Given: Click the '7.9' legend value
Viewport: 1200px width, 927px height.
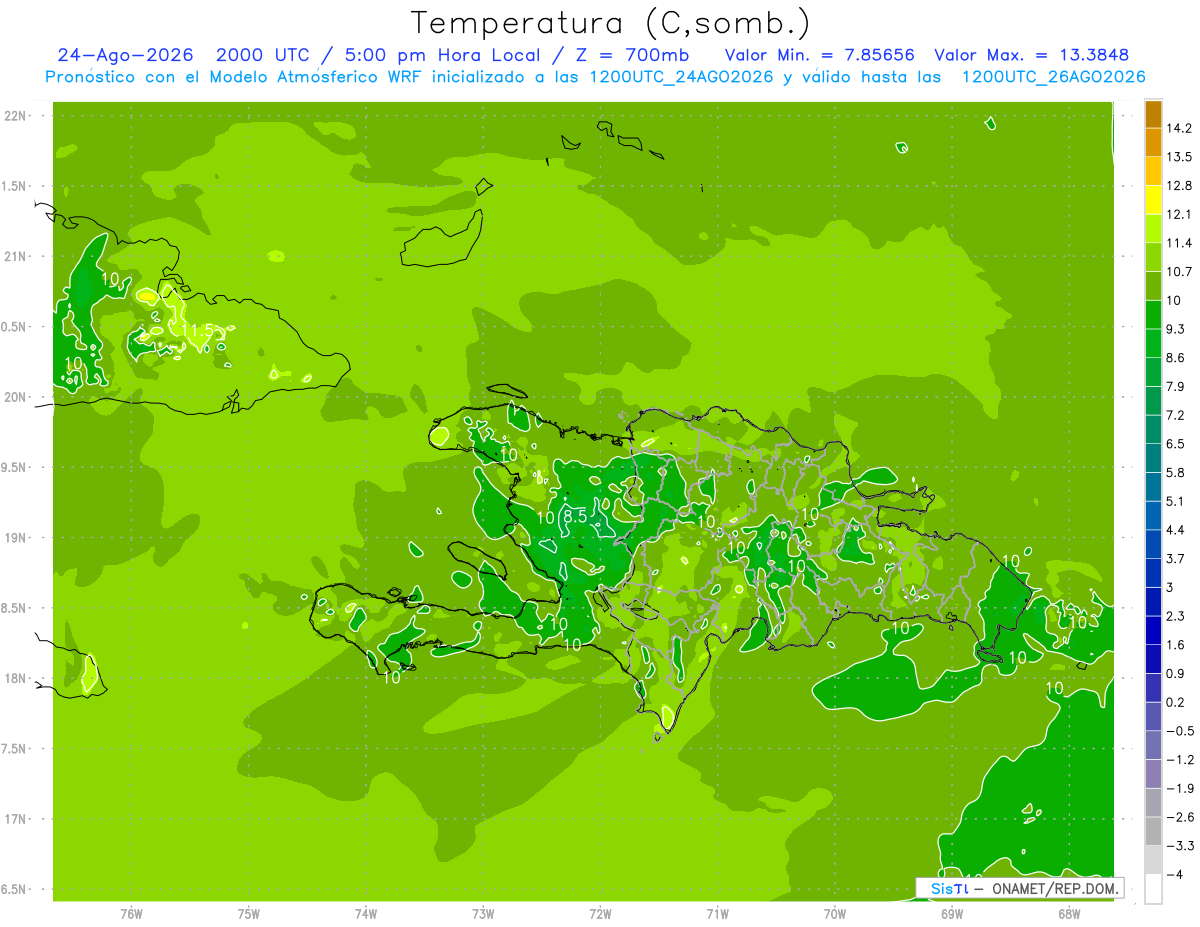Looking at the screenshot, I should (x=1176, y=386).
